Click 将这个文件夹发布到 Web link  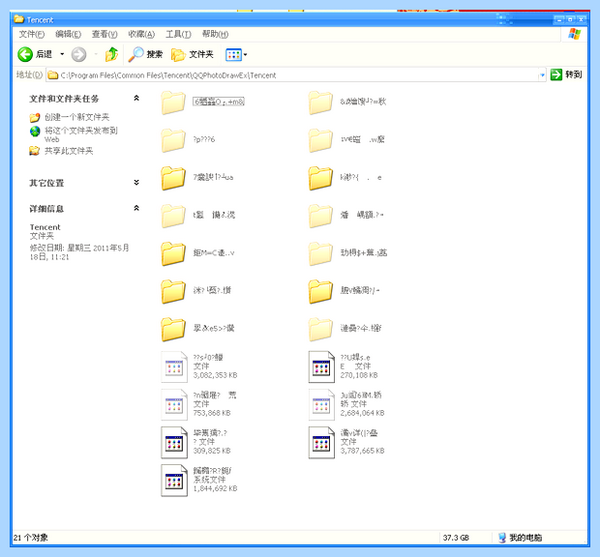tap(81, 135)
